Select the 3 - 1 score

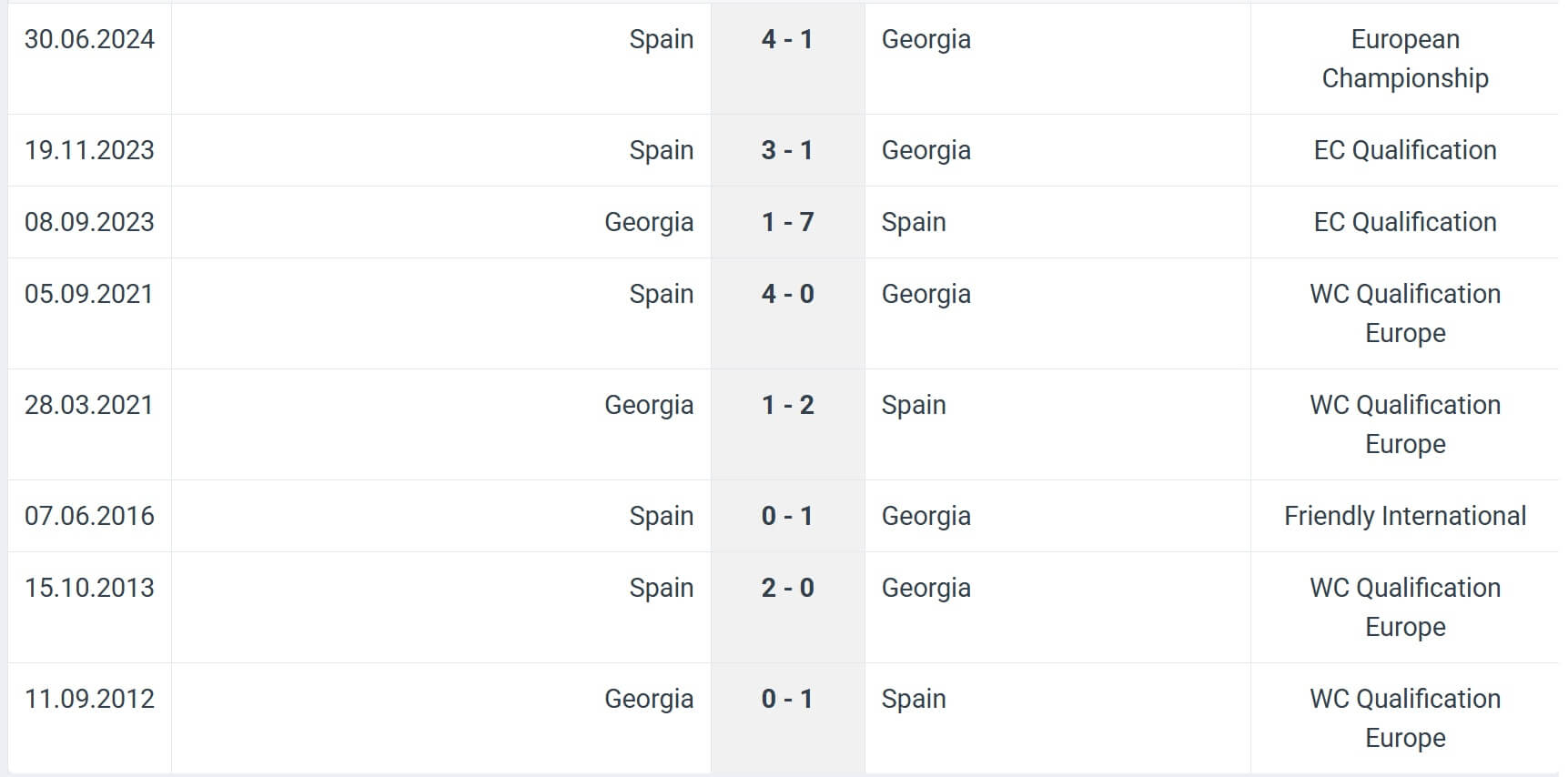pos(787,150)
